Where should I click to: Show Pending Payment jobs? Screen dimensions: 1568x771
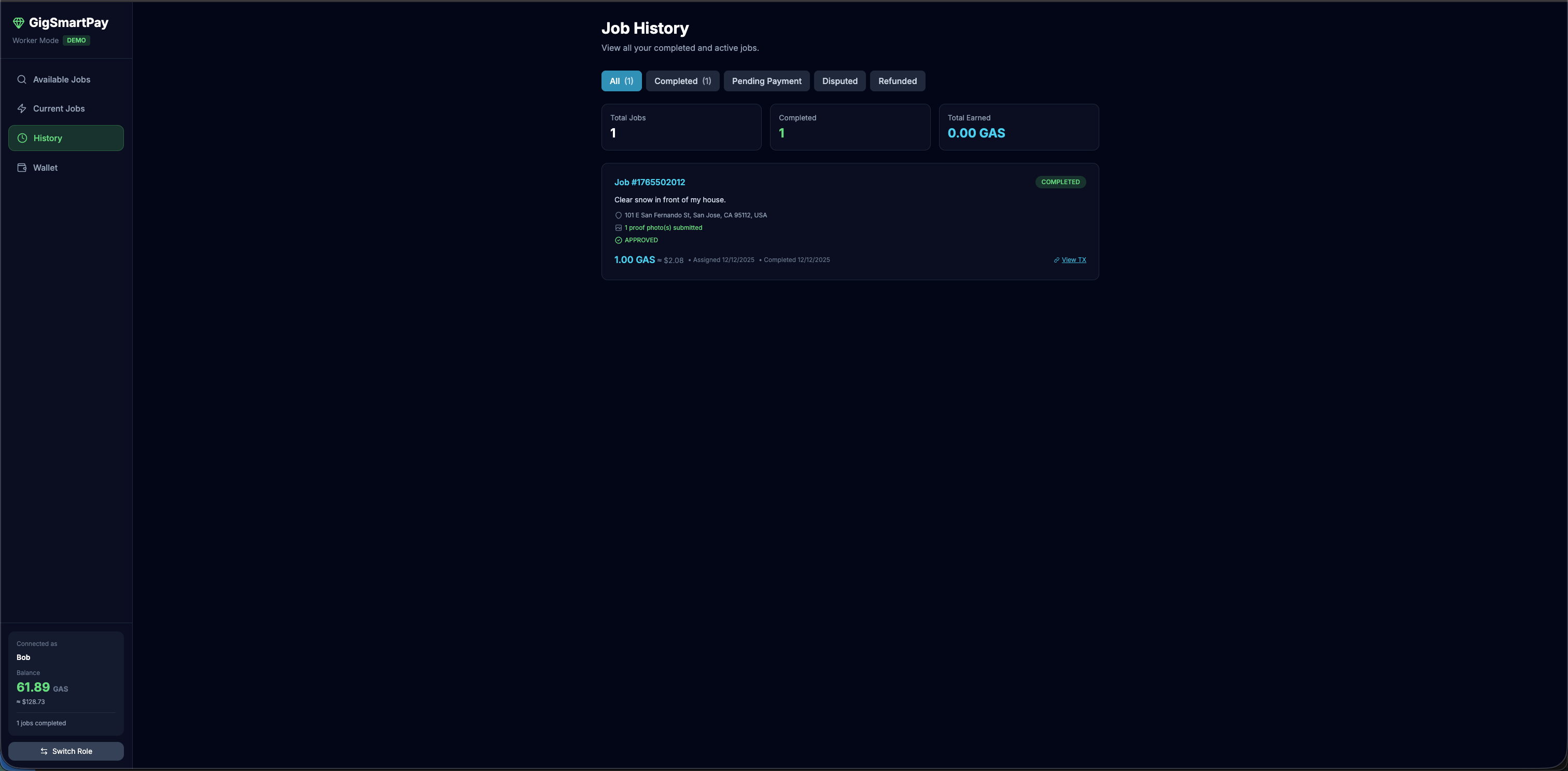pyautogui.click(x=766, y=81)
